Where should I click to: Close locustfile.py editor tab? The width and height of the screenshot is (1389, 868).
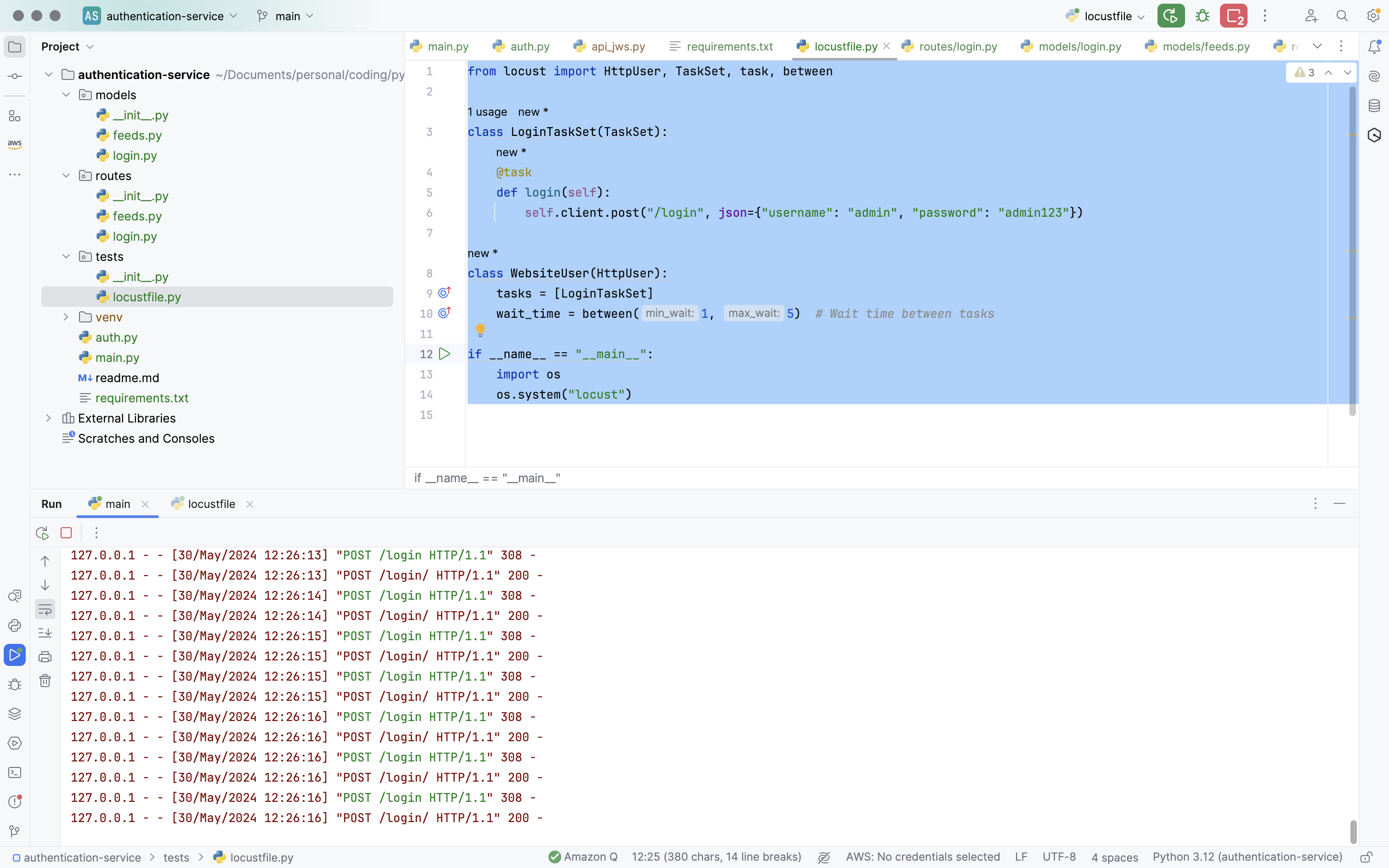(887, 46)
